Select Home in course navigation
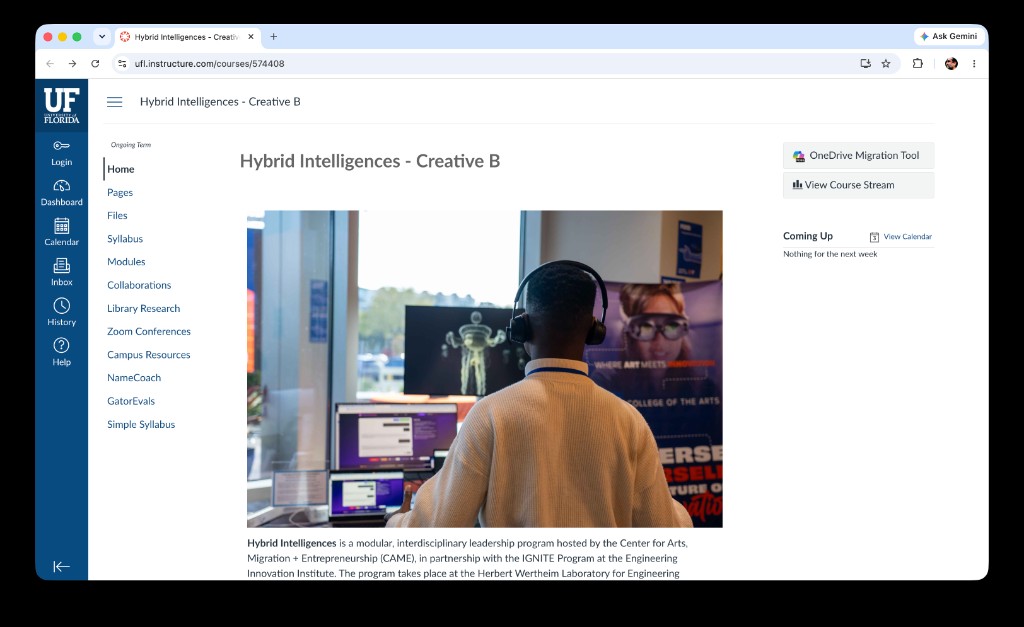 [x=121, y=169]
